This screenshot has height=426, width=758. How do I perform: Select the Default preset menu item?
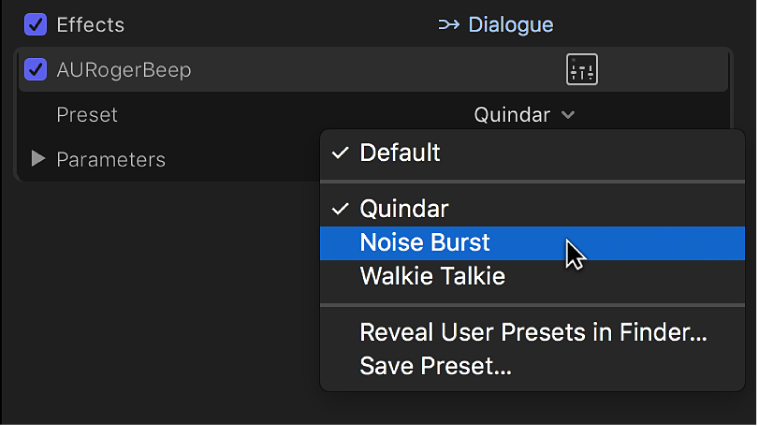point(400,153)
